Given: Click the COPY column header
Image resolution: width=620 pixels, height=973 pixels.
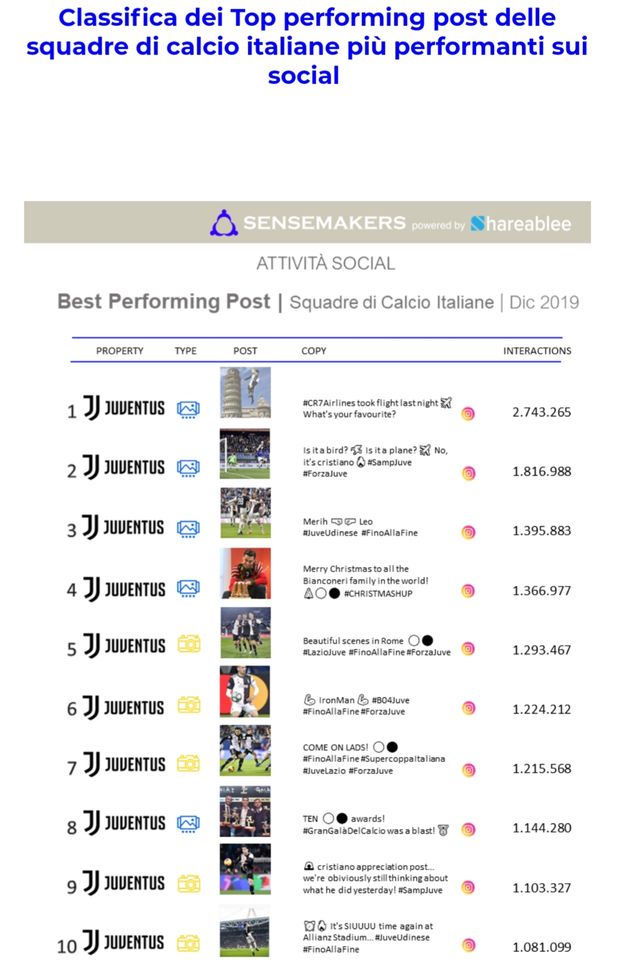Looking at the screenshot, I should pos(314,351).
